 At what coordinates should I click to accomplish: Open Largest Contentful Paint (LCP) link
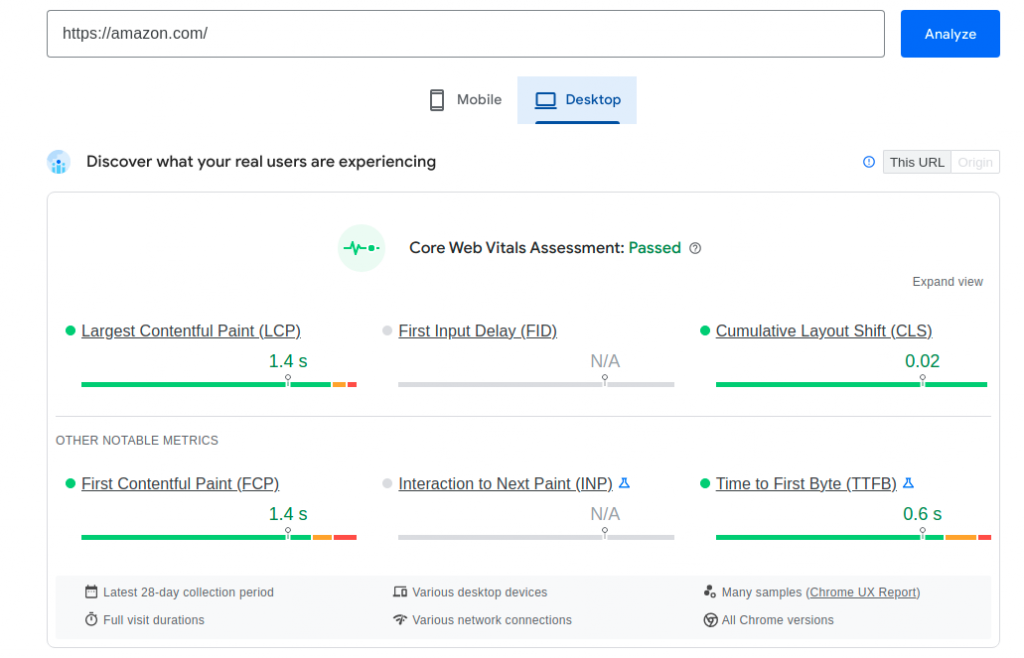(x=191, y=331)
